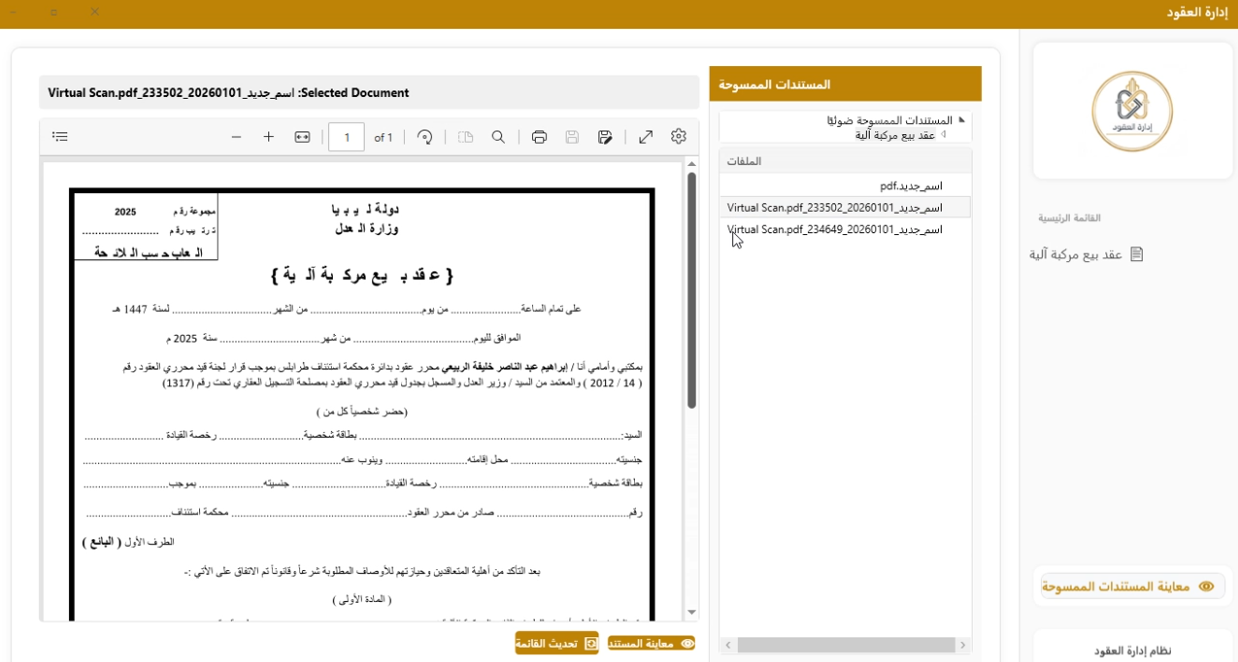Click the إدارة العقود logo
The width and height of the screenshot is (1238, 662).
[1132, 110]
